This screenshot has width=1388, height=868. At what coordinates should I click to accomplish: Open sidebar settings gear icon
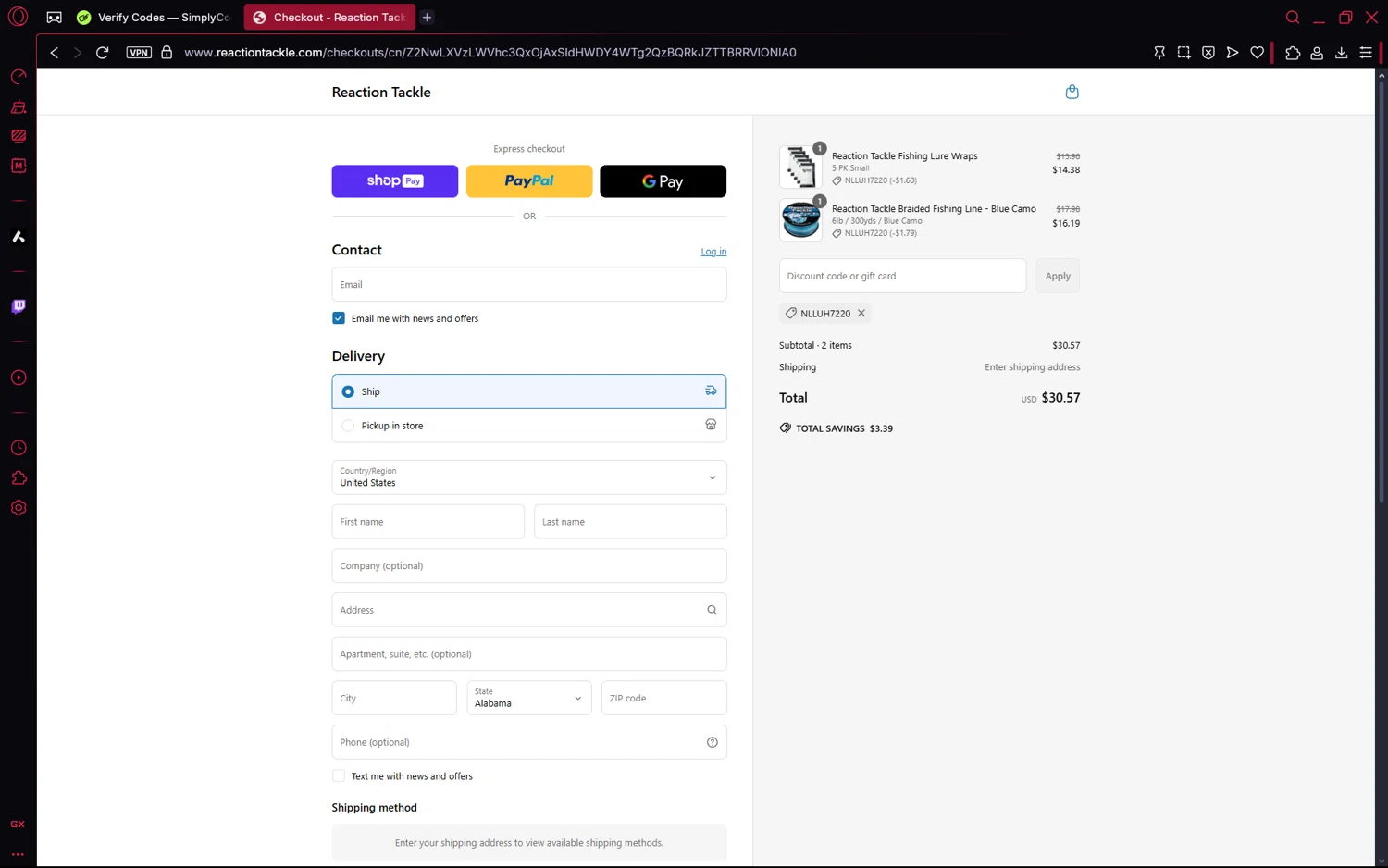coord(18,508)
